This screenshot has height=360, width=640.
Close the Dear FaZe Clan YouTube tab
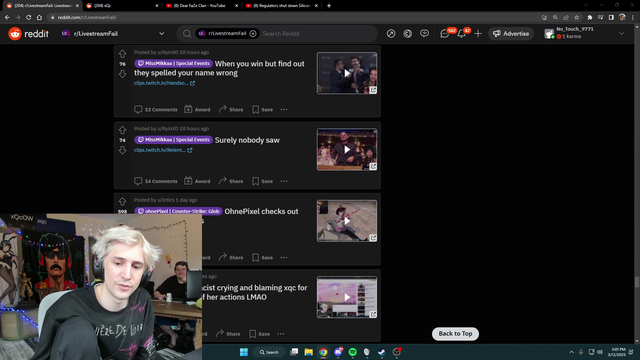point(236,6)
